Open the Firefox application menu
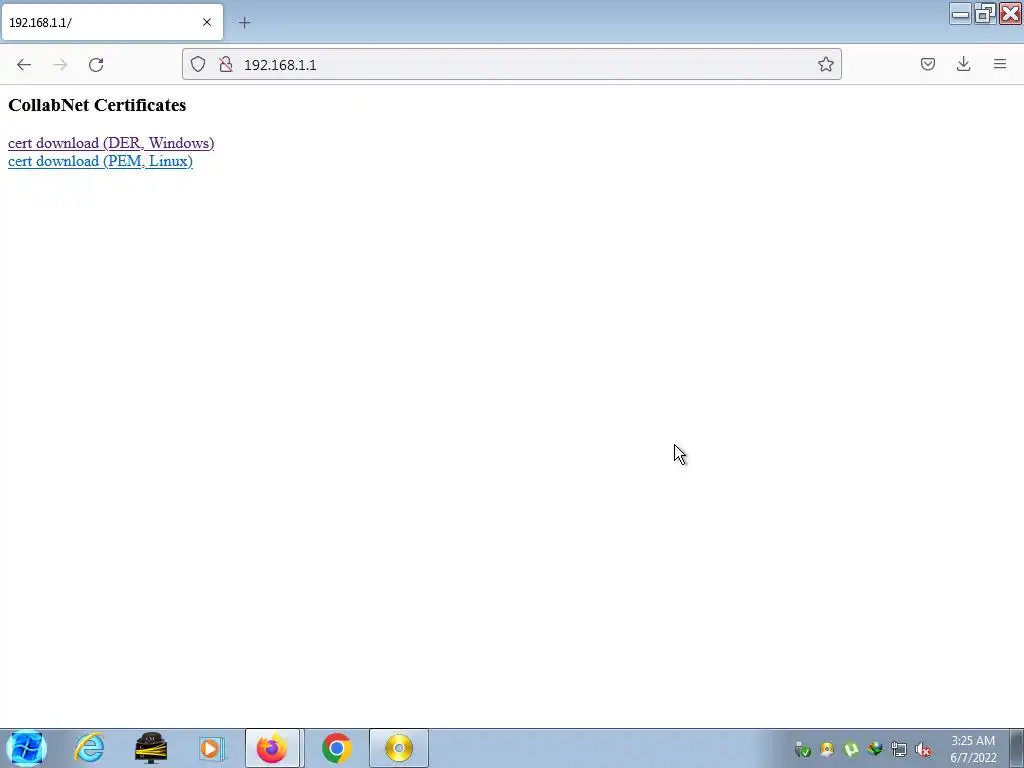The height and width of the screenshot is (768, 1024). tap(1000, 64)
